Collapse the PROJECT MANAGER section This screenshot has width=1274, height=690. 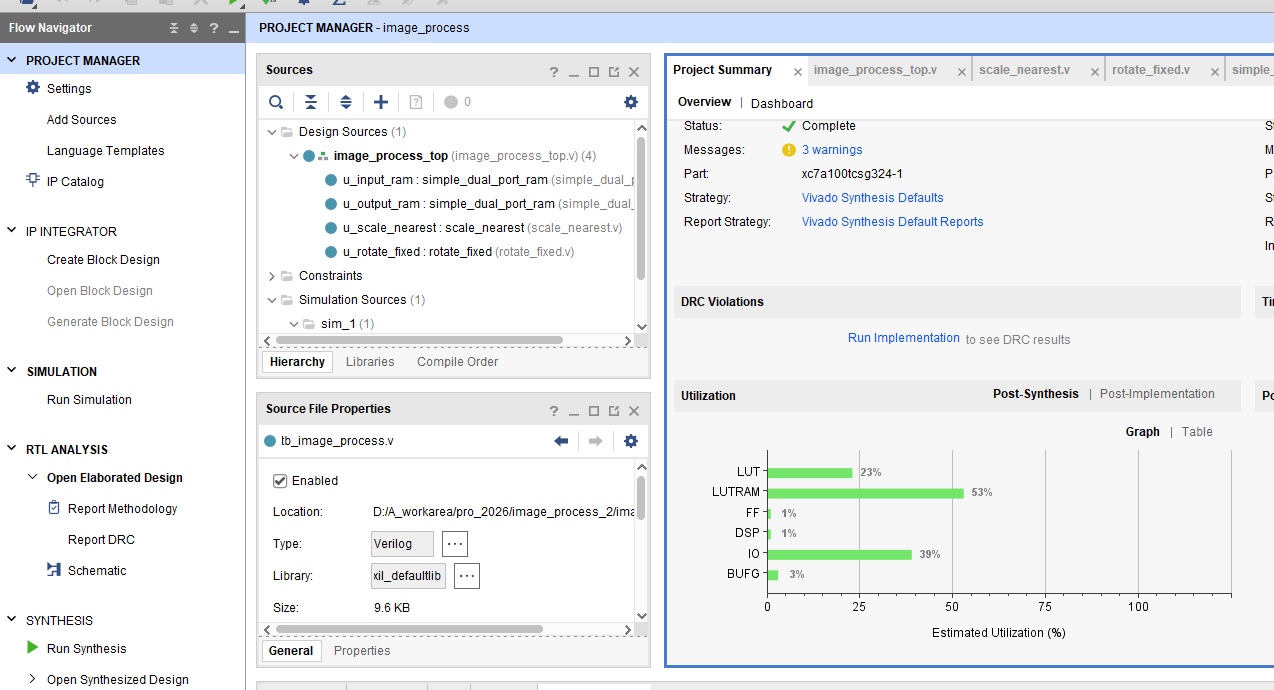click(12, 60)
